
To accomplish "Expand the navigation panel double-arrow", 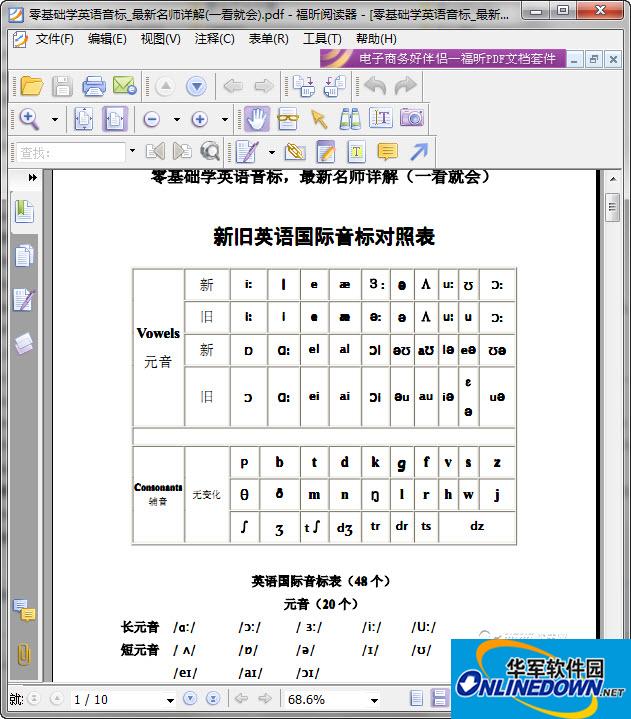I will click(33, 177).
